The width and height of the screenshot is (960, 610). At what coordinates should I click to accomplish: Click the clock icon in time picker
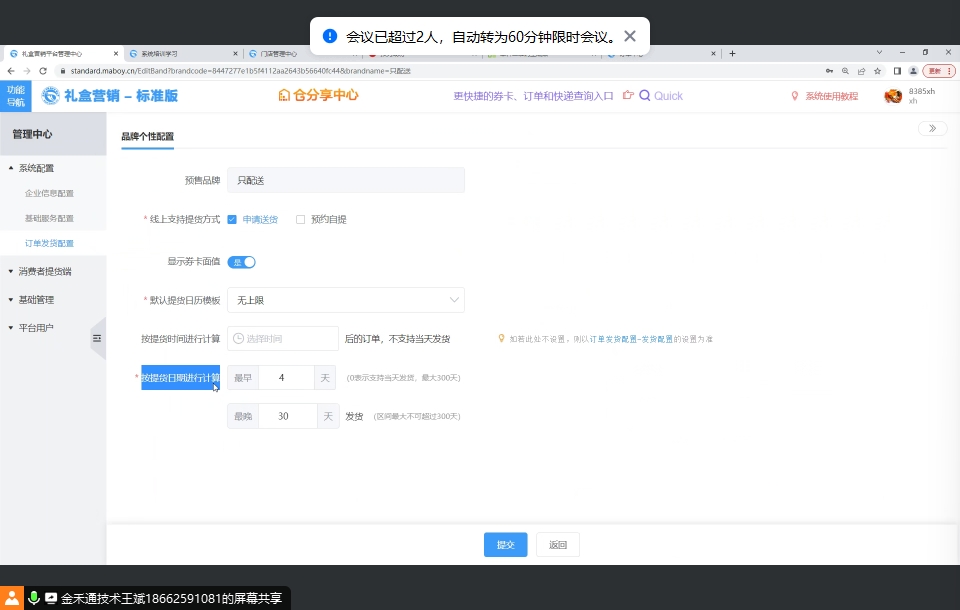coord(238,339)
